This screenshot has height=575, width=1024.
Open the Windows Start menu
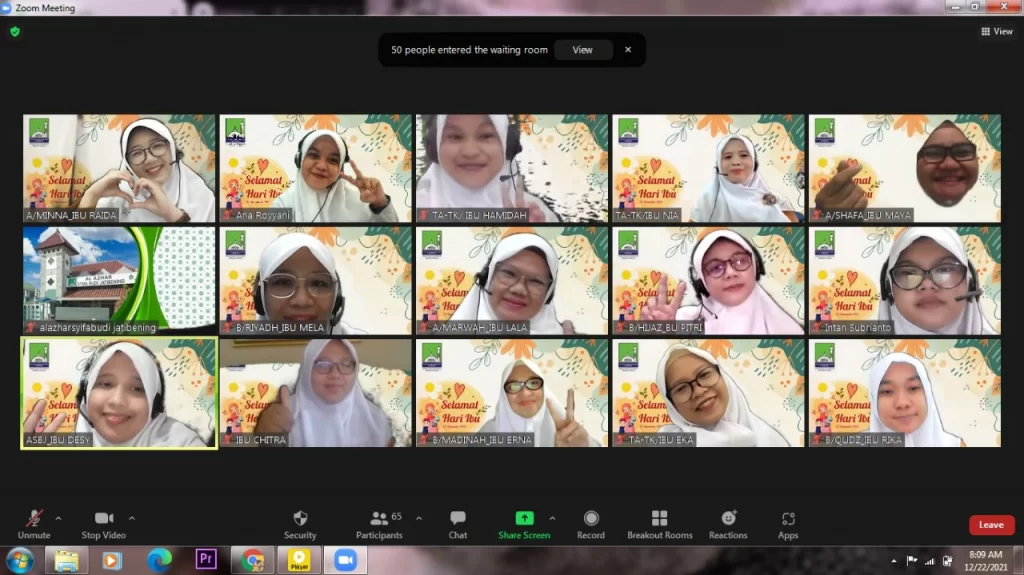click(x=20, y=561)
